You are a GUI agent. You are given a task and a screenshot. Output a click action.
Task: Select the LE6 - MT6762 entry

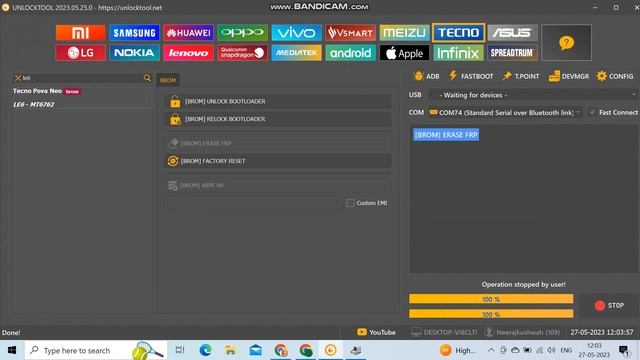coord(33,104)
